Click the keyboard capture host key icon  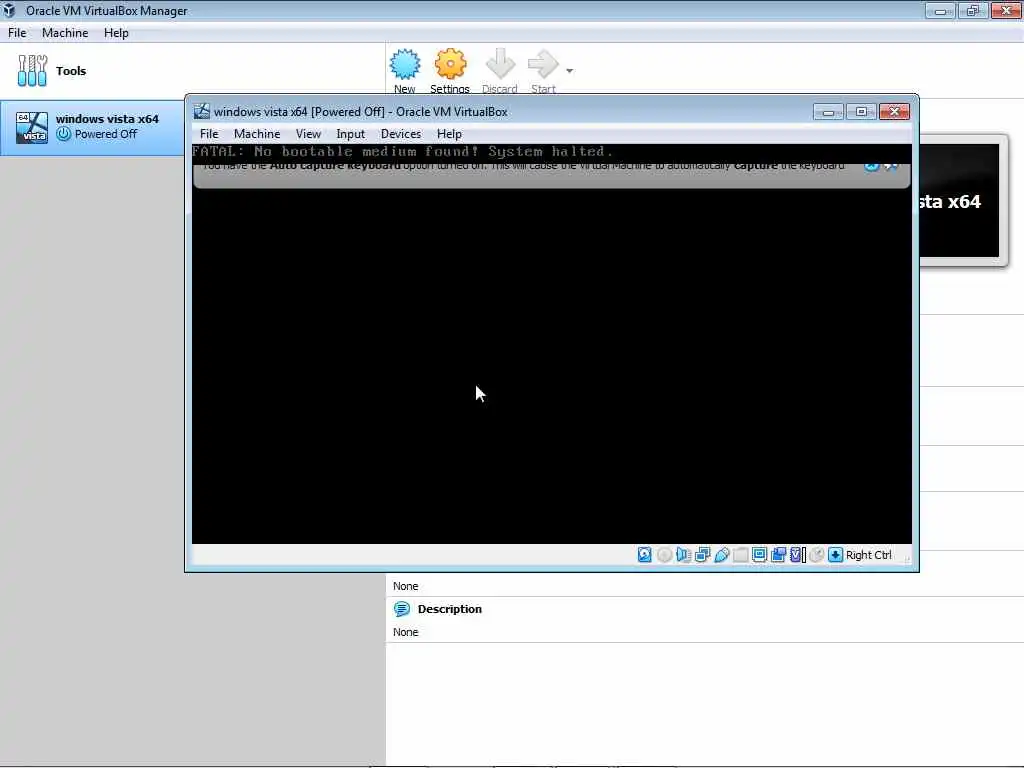pos(835,555)
